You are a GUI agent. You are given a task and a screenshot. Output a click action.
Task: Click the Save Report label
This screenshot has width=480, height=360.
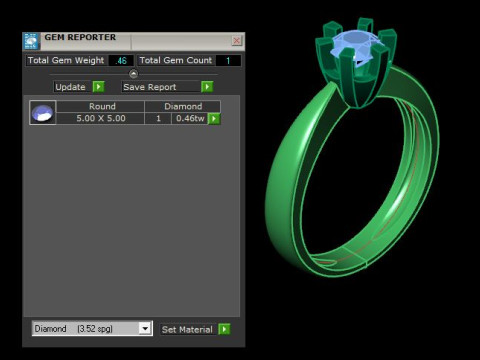(x=150, y=87)
